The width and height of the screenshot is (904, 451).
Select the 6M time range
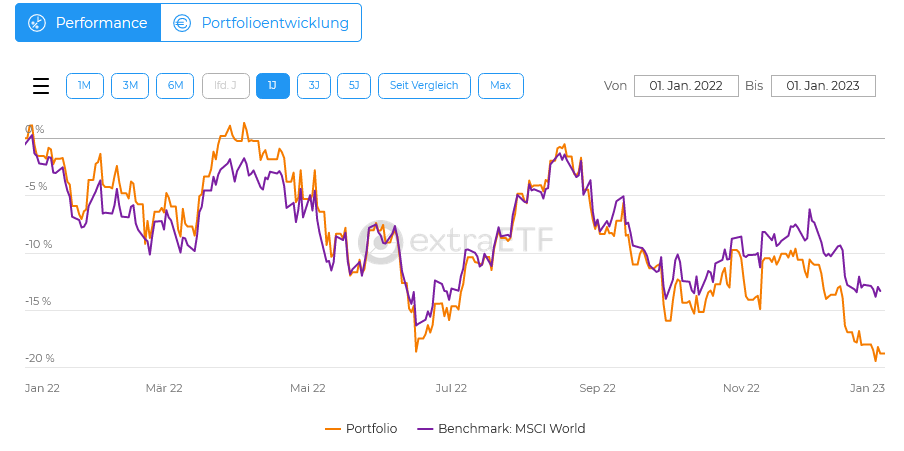tap(175, 86)
